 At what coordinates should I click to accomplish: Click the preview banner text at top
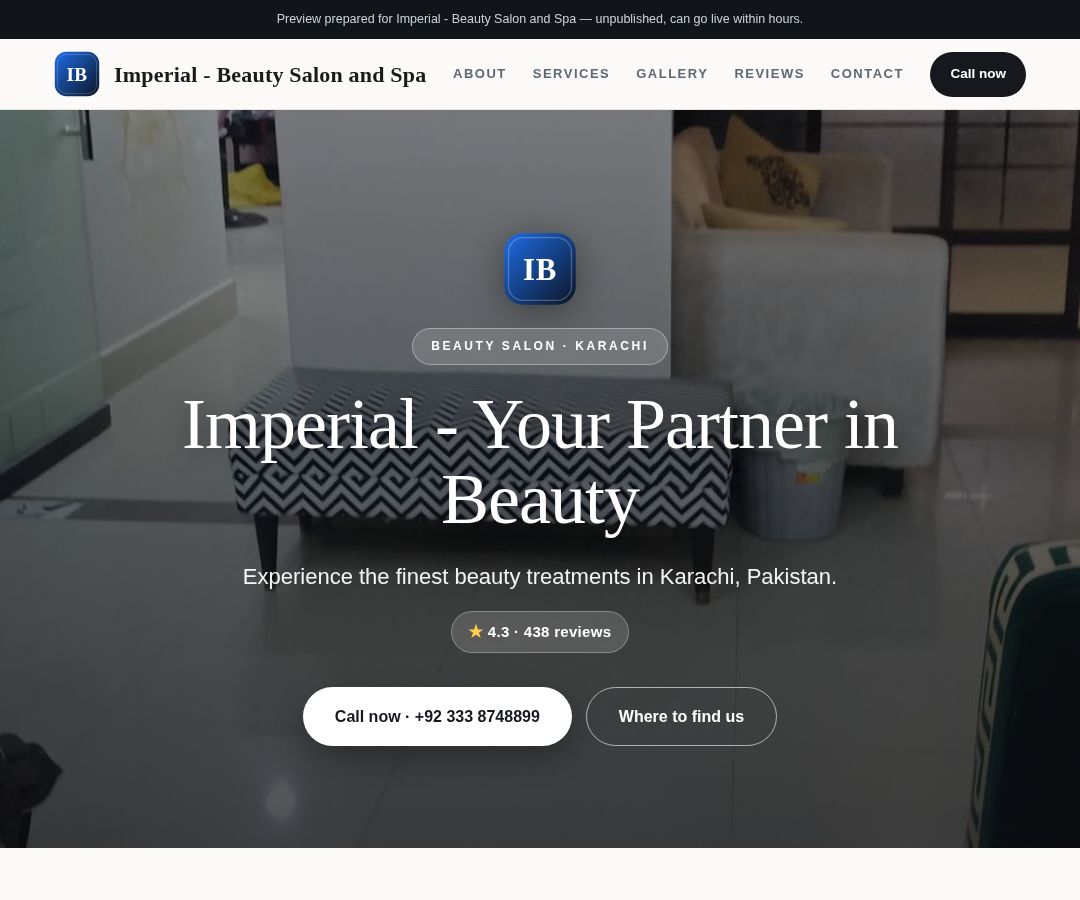(x=539, y=19)
